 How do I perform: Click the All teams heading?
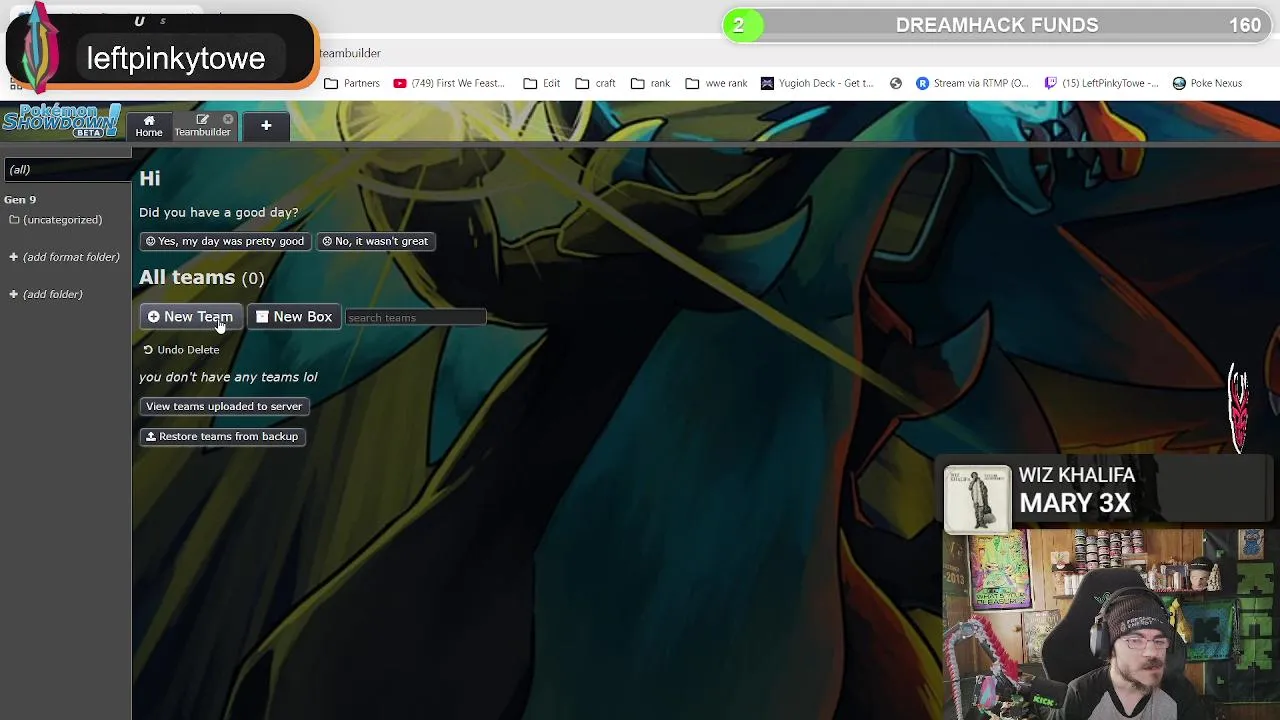click(187, 278)
